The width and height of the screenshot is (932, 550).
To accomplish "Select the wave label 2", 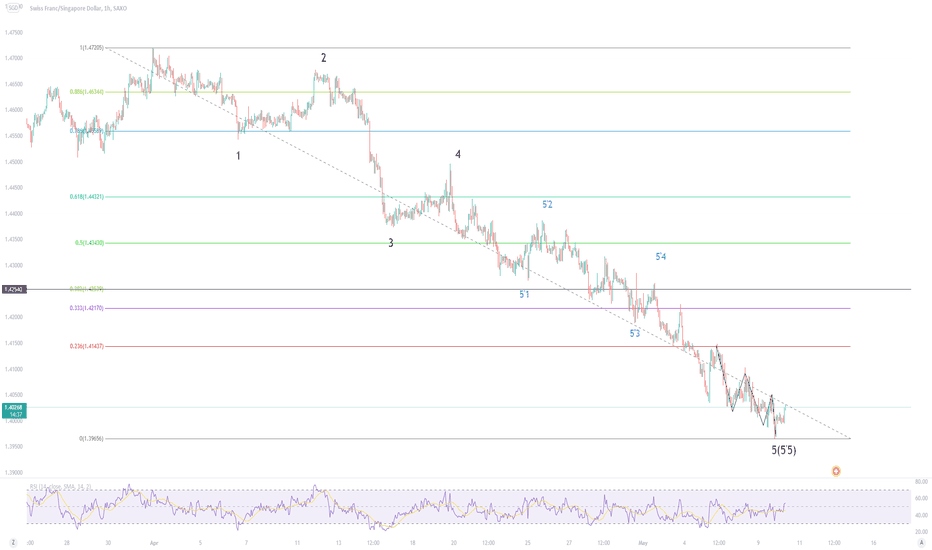I will [x=323, y=58].
